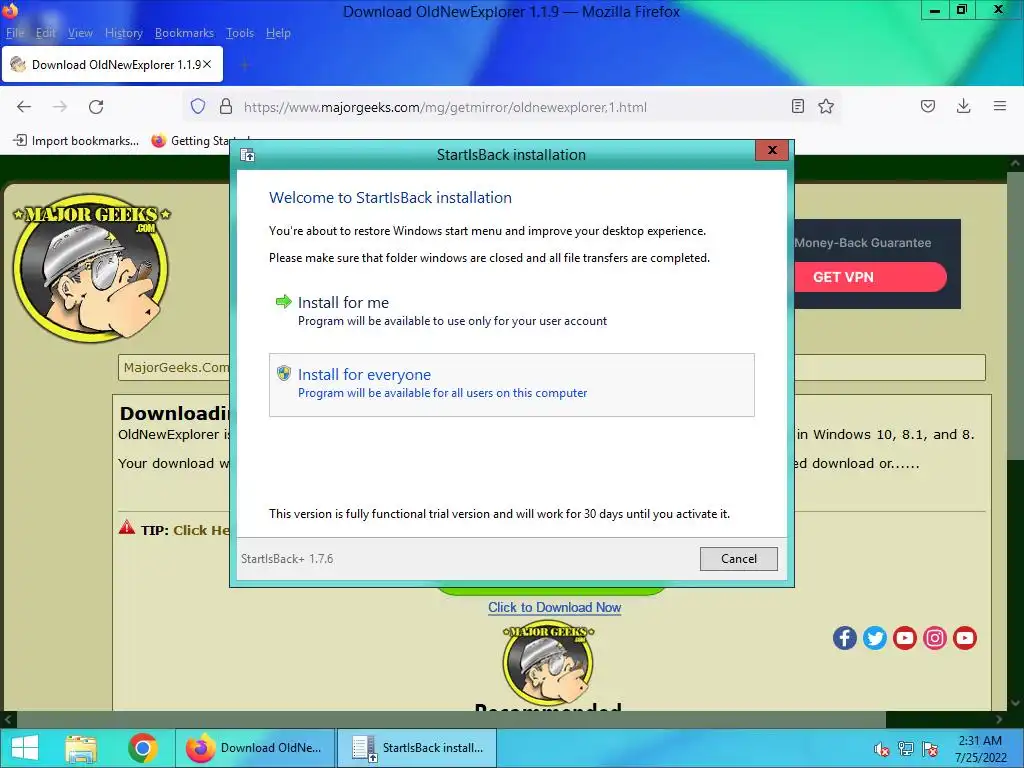This screenshot has height=768, width=1024.
Task: Switch to Firefox Download OldNe... taskbar item
Action: point(255,748)
